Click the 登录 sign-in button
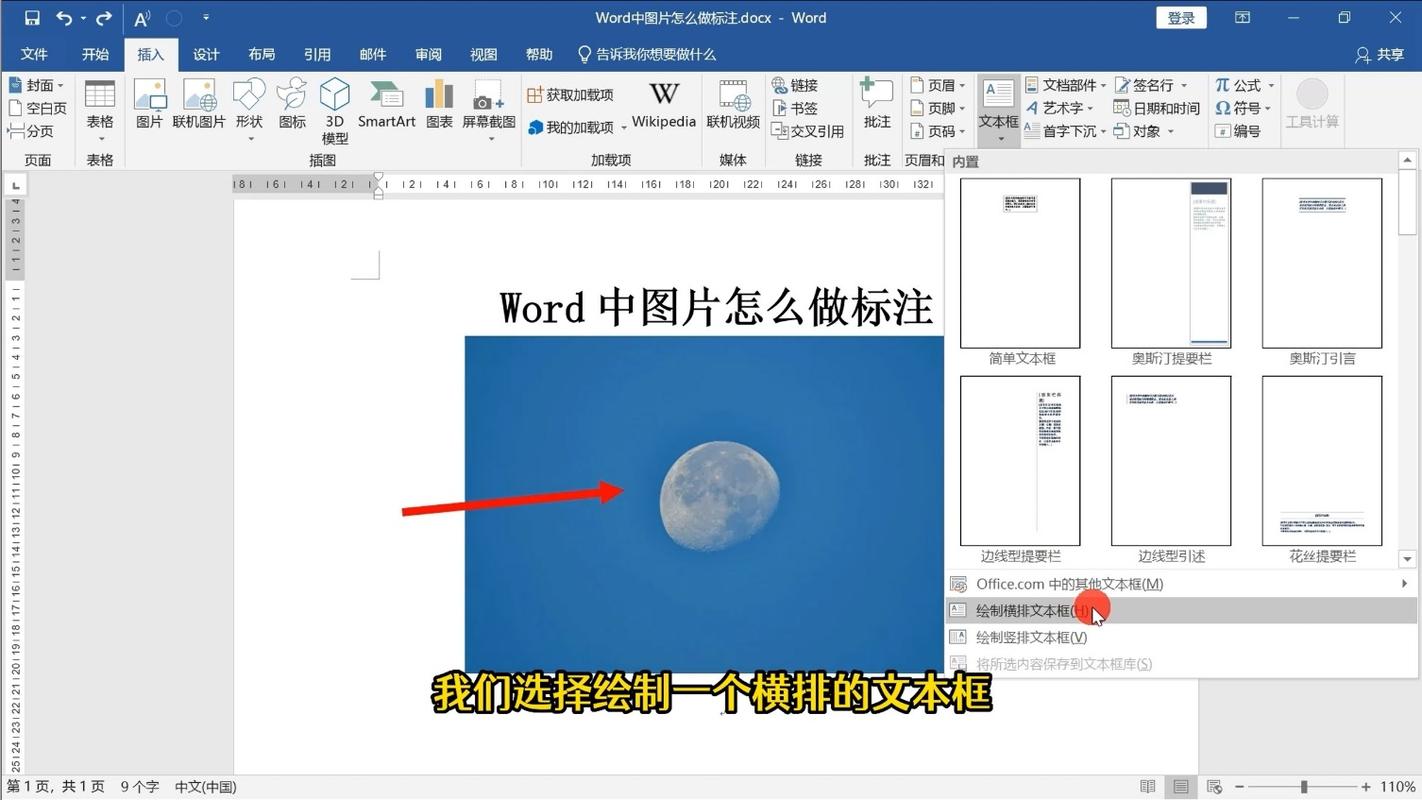 (1181, 18)
